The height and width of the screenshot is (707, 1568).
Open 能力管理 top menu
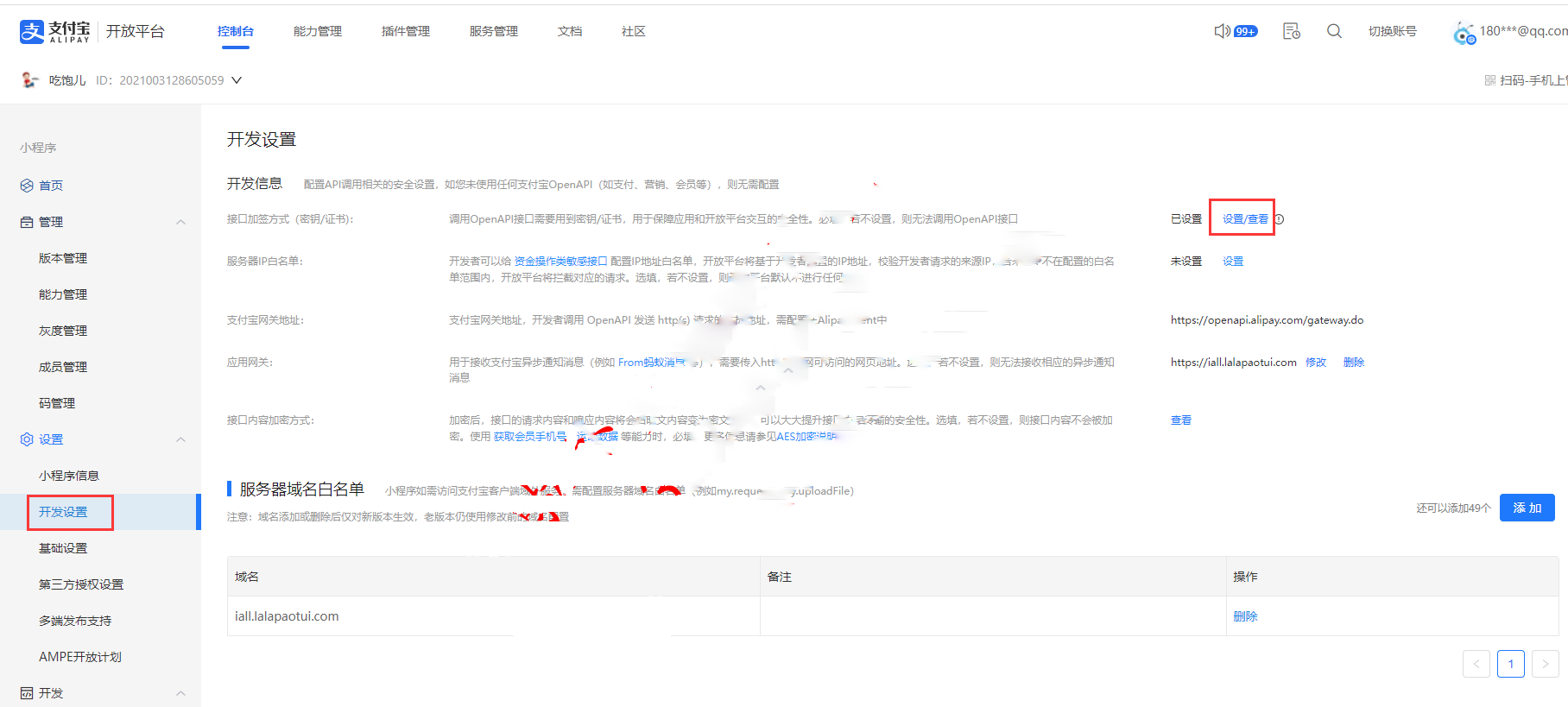[x=318, y=31]
